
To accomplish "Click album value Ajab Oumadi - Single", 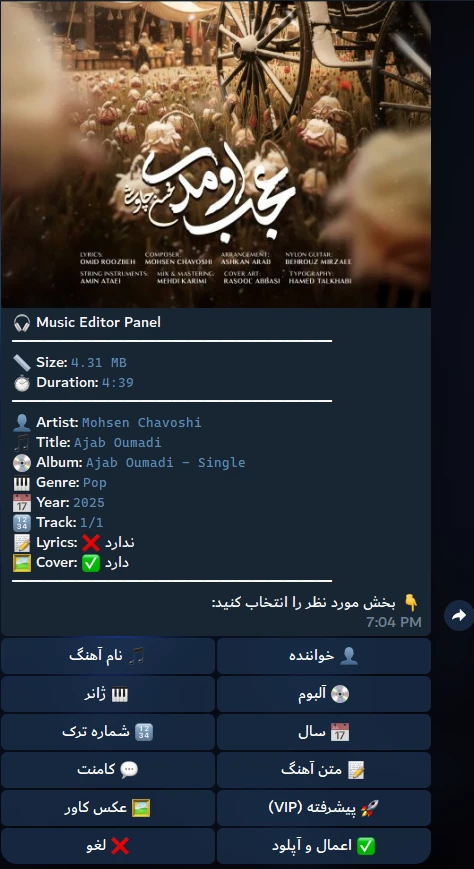I will click(166, 462).
